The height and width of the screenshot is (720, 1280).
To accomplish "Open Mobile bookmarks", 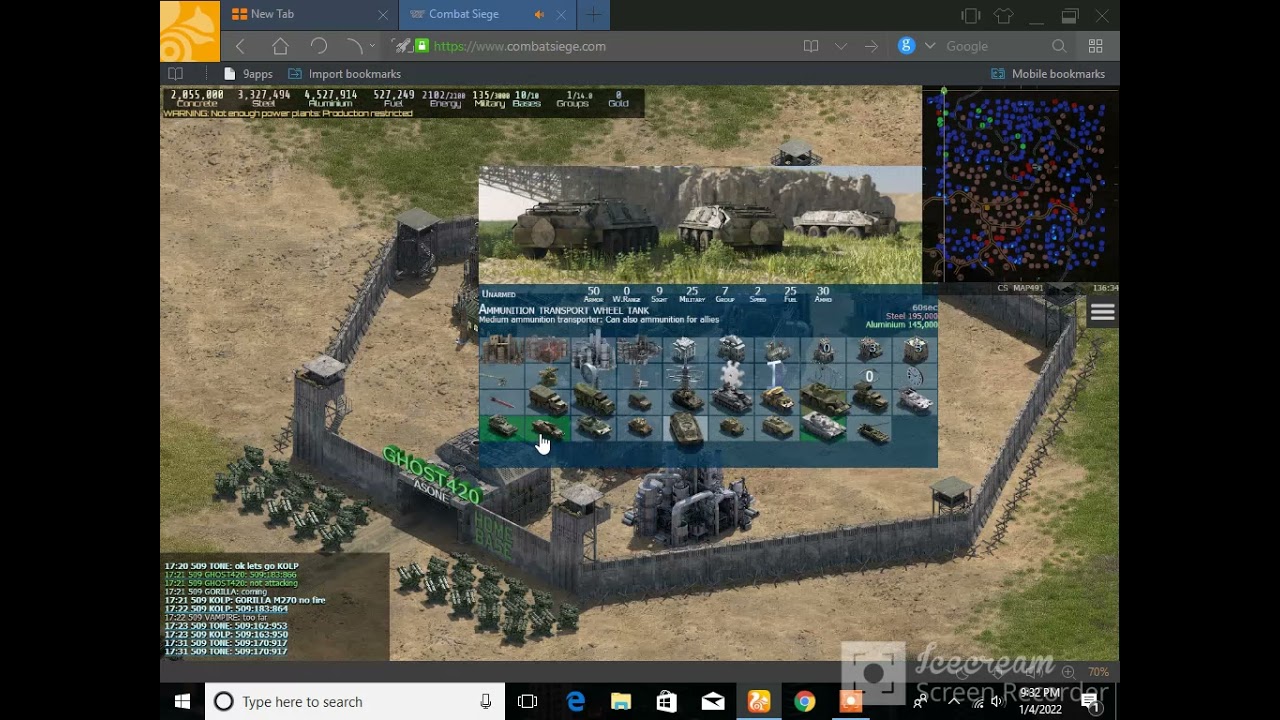I will pyautogui.click(x=1048, y=74).
